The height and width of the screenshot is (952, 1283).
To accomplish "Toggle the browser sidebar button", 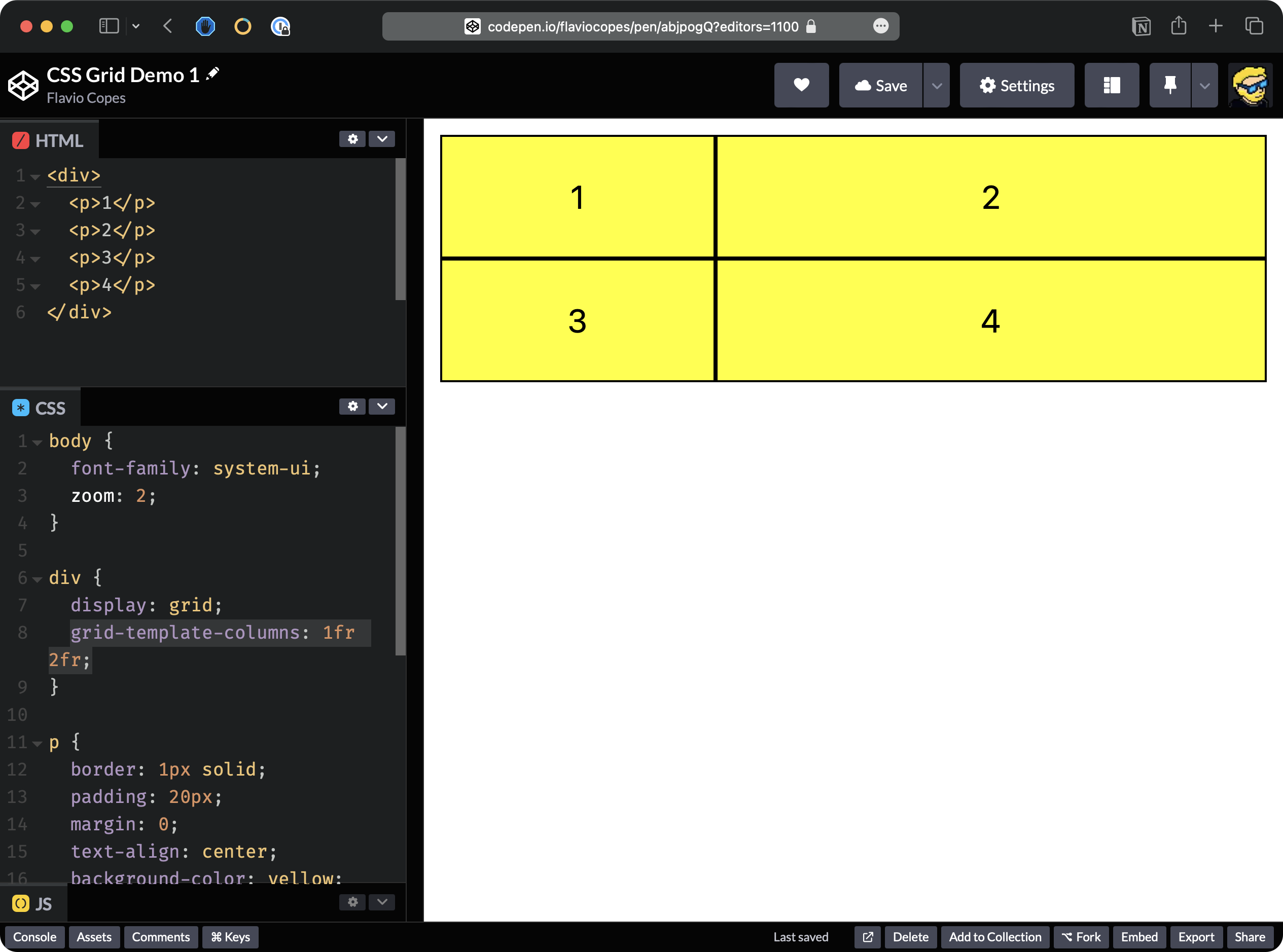I will pos(109,26).
